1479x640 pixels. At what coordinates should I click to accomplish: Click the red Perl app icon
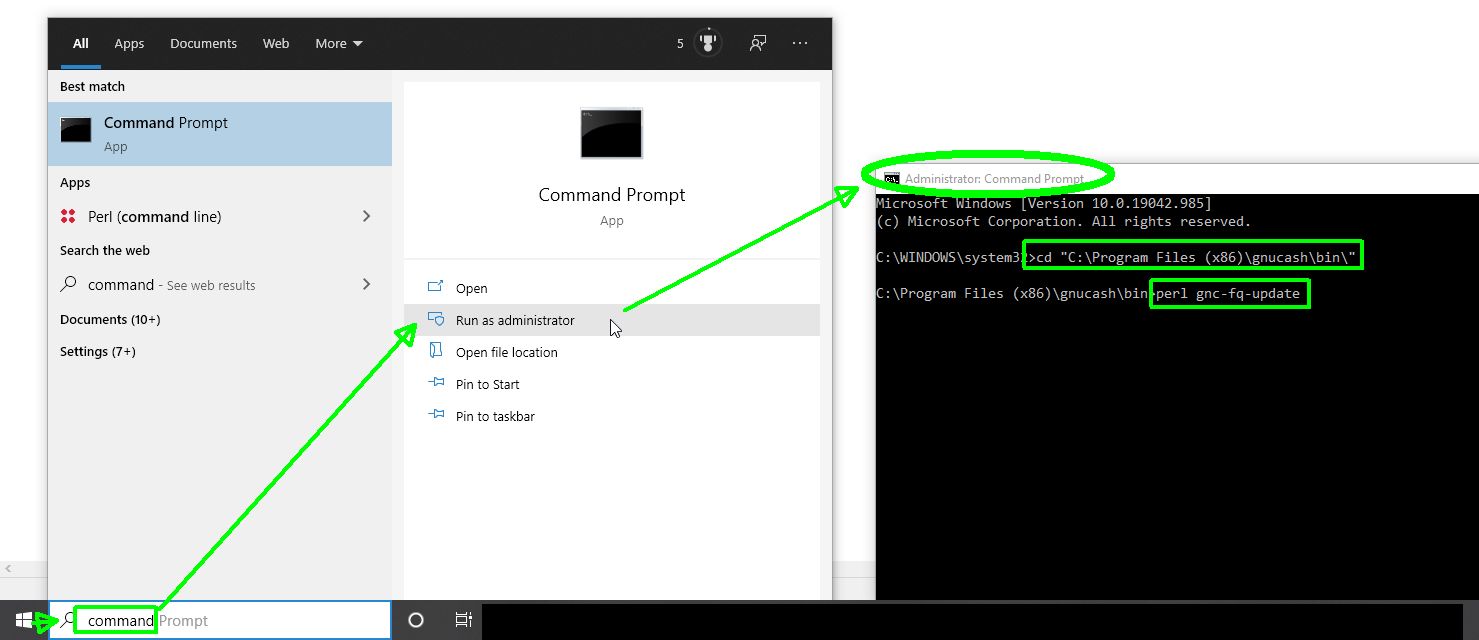coord(68,216)
